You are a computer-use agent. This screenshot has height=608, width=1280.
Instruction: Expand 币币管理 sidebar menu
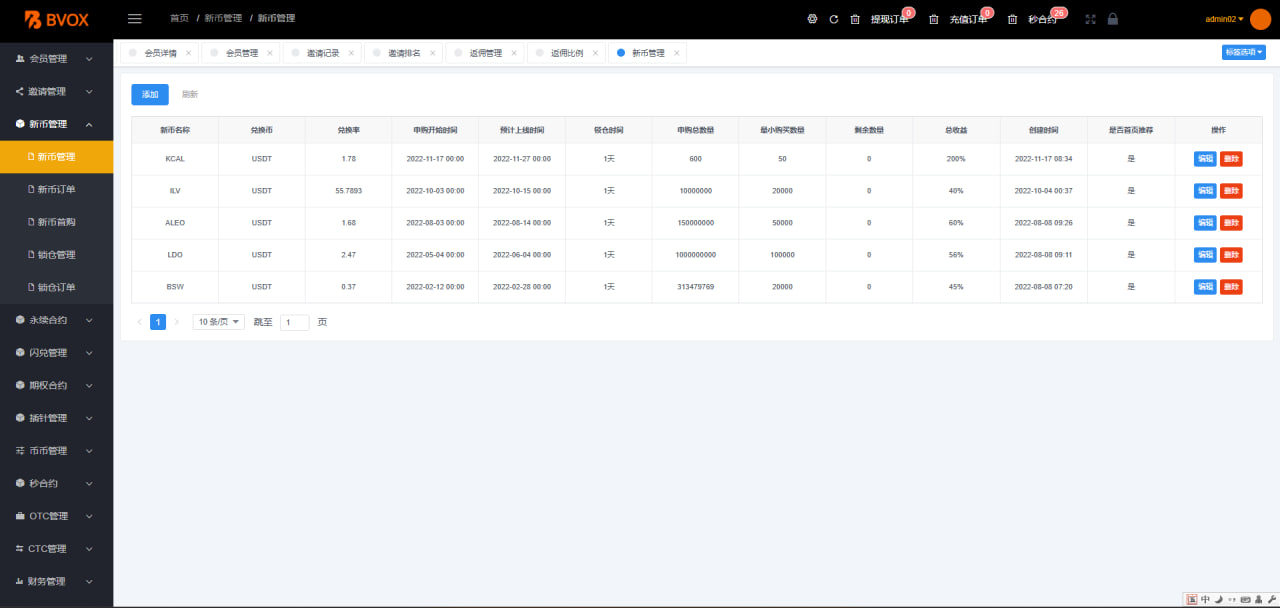click(x=56, y=451)
